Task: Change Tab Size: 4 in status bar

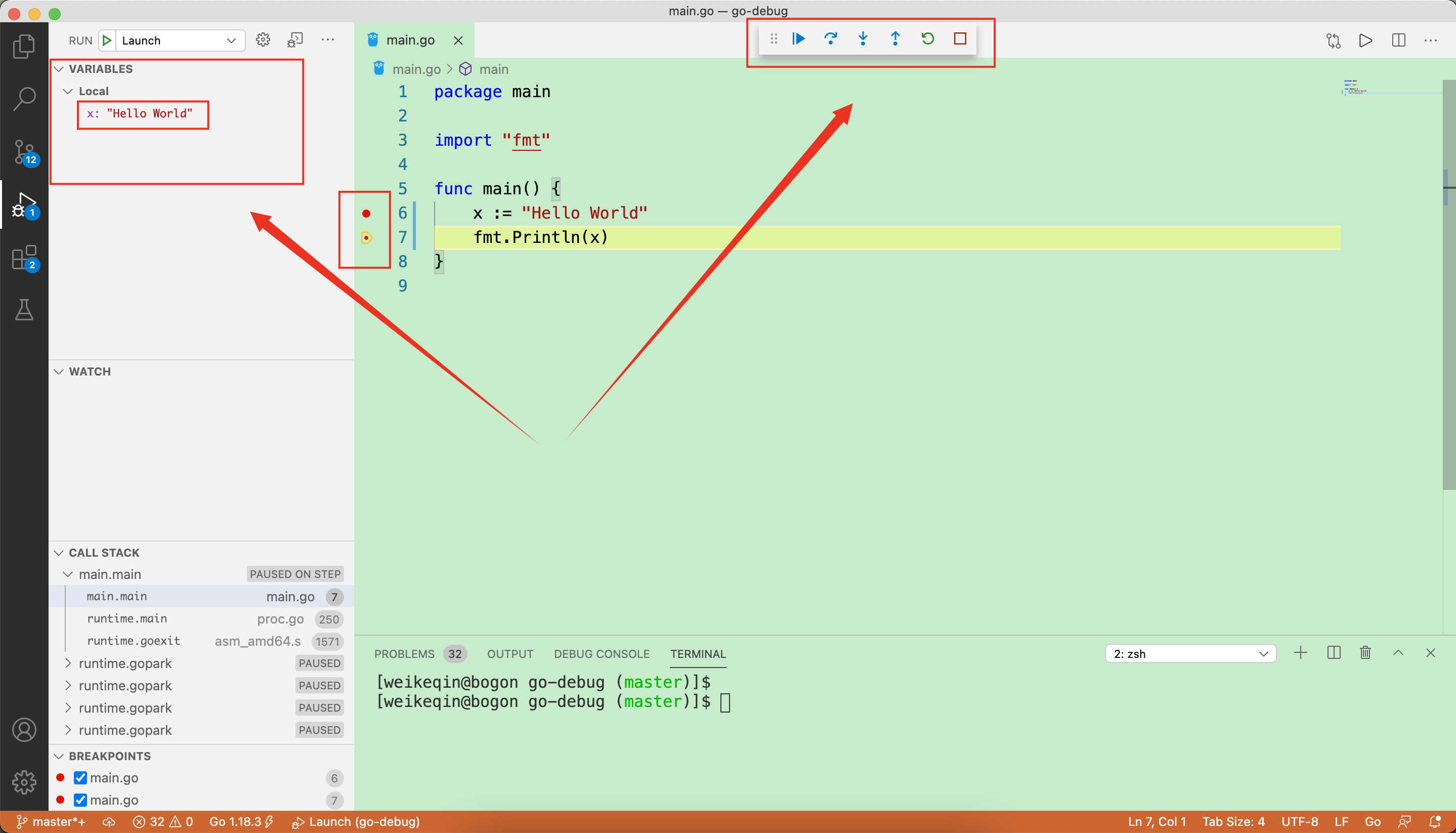Action: click(1233, 821)
